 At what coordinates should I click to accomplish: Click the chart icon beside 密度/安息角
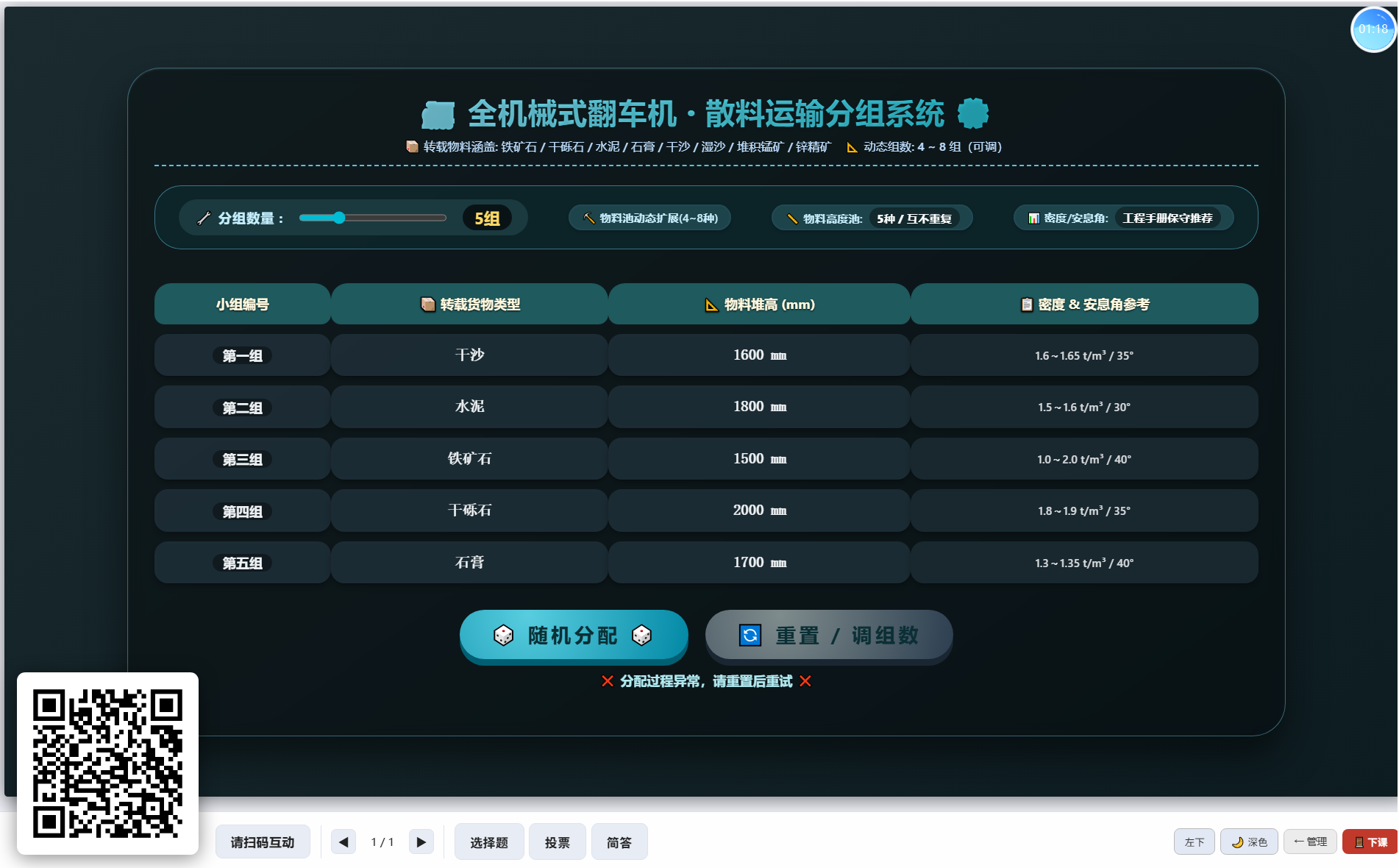pos(1033,218)
